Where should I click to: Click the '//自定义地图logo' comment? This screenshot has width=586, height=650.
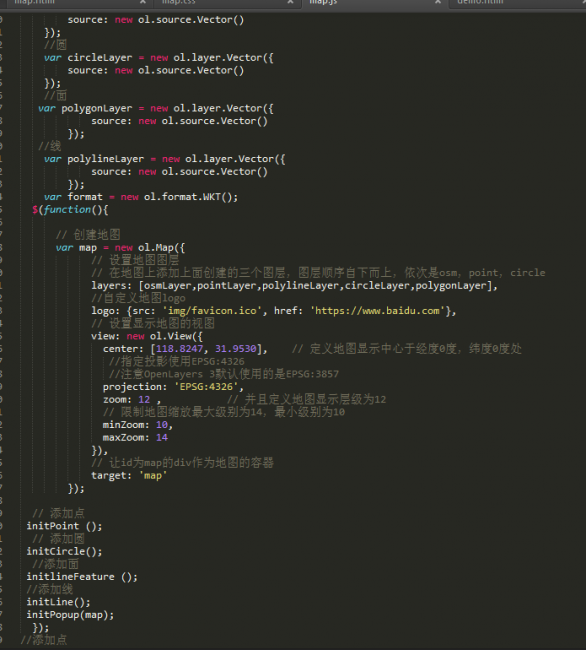(138, 298)
